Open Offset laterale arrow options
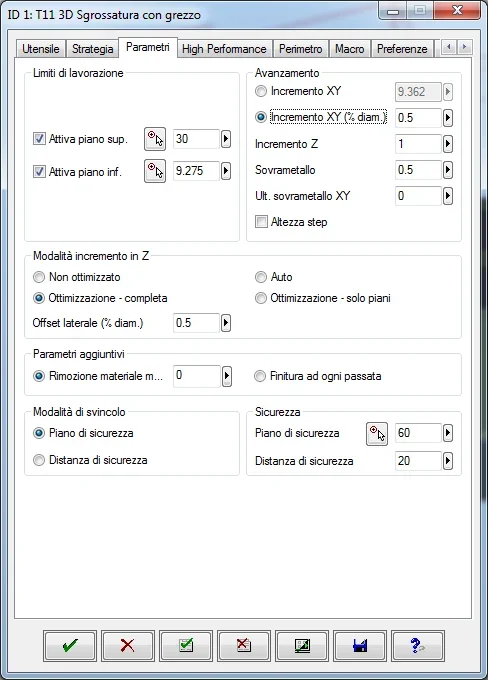This screenshot has width=488, height=680. (x=226, y=323)
